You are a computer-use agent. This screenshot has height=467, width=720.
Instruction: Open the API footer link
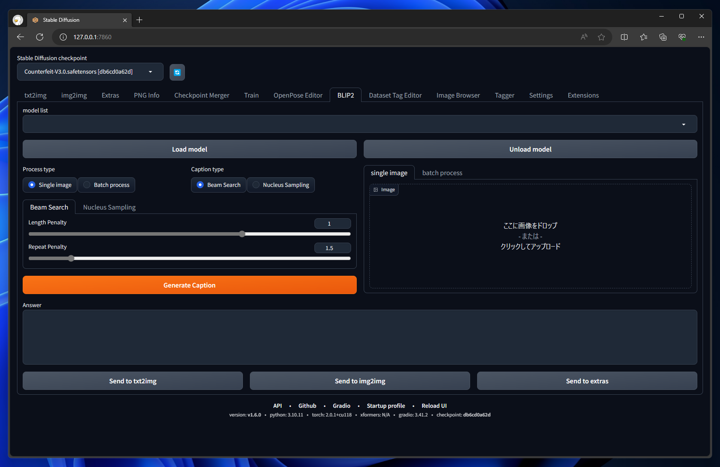tap(277, 406)
